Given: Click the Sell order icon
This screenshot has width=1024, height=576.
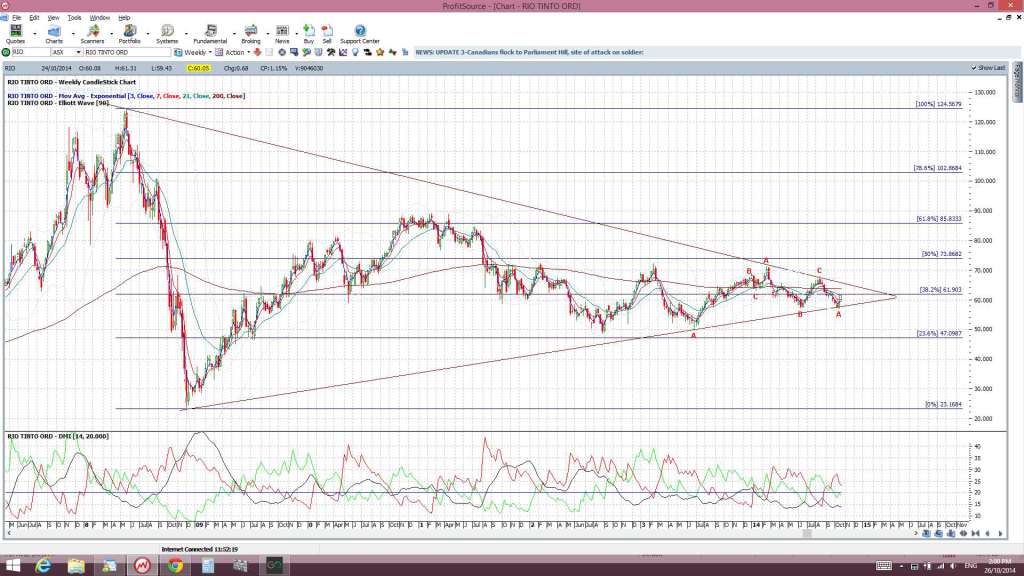Looking at the screenshot, I should (x=327, y=34).
